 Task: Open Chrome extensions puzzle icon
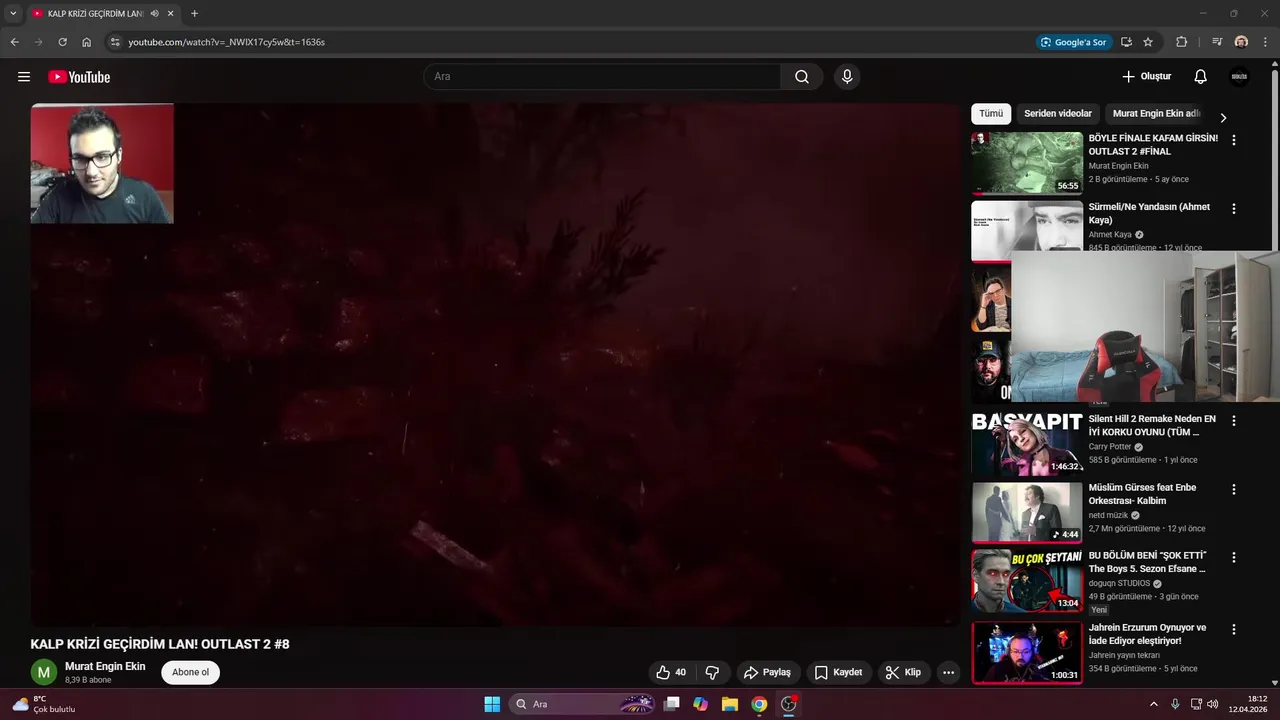pos(1181,42)
